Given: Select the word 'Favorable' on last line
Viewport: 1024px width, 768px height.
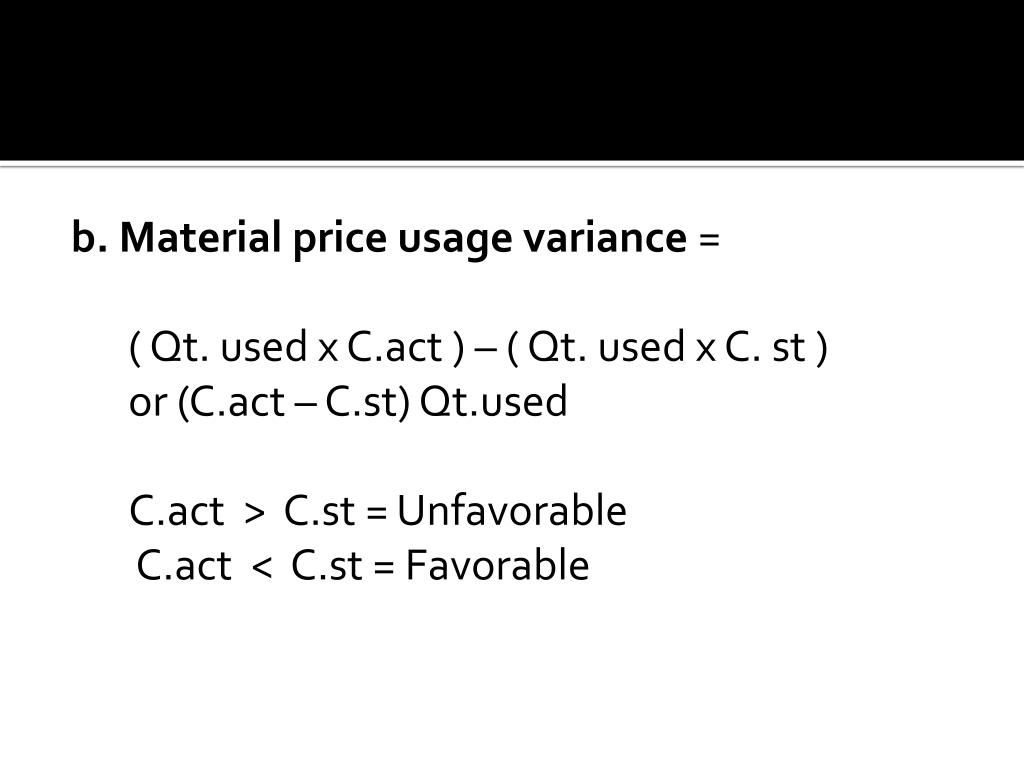Looking at the screenshot, I should point(497,566).
